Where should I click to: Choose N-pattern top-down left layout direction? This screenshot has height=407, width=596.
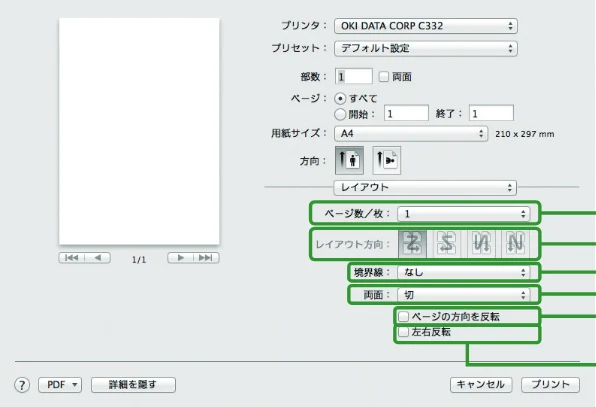click(x=481, y=243)
